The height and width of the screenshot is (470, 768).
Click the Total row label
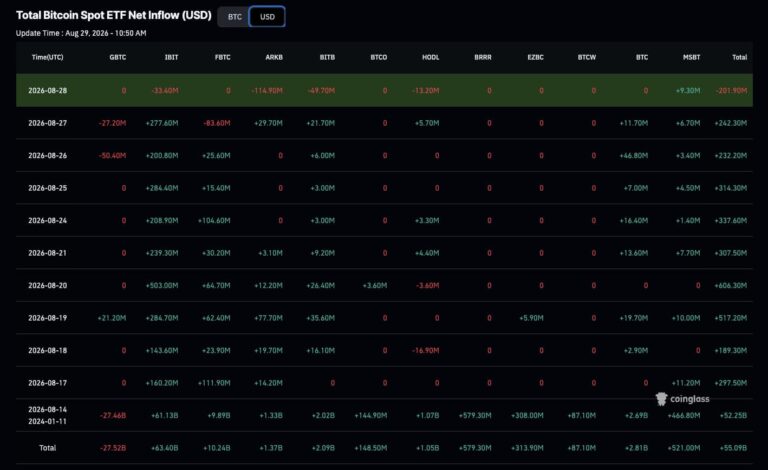tap(48, 448)
